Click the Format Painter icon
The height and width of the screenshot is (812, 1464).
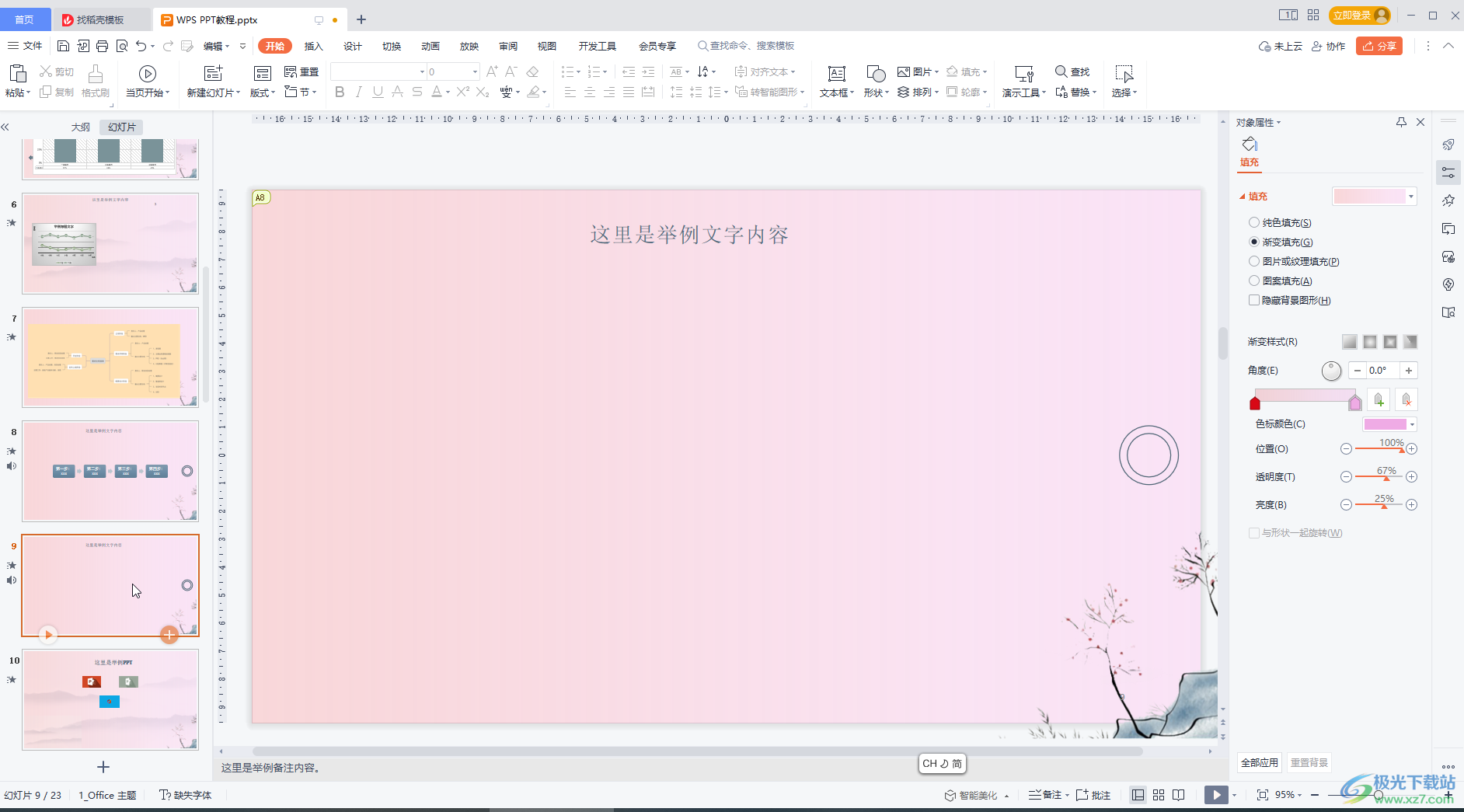95,73
